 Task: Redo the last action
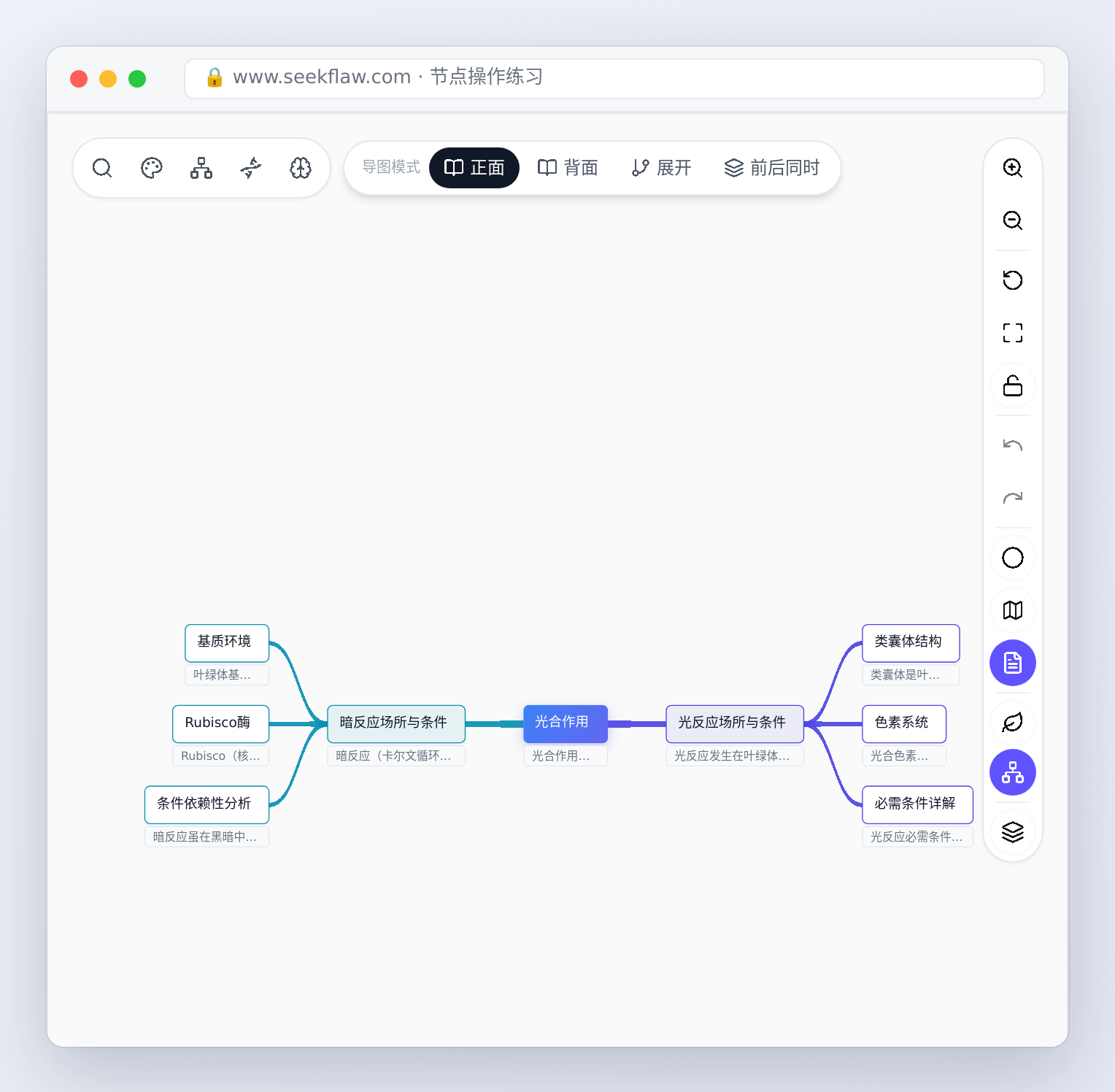(x=1013, y=498)
